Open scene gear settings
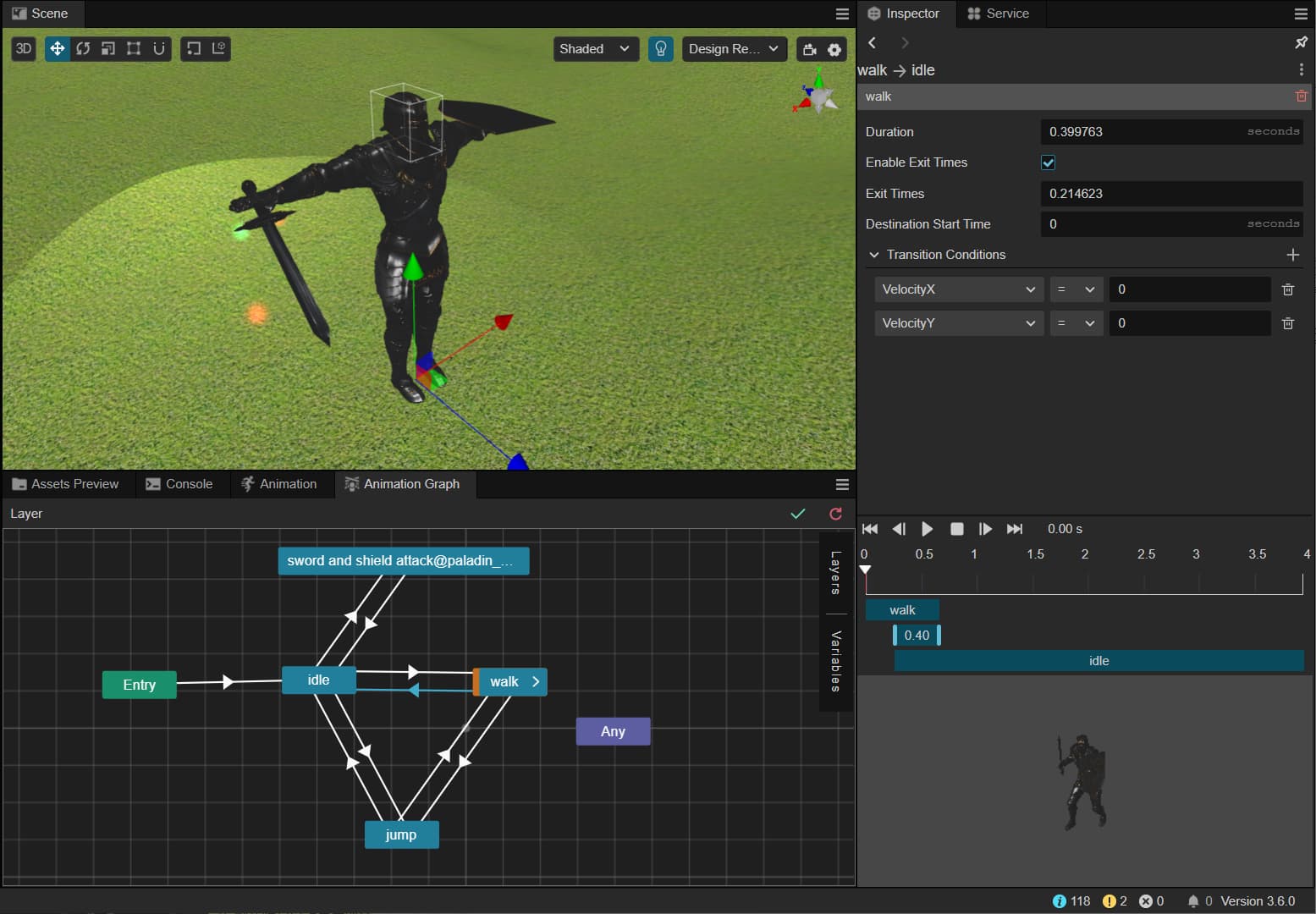This screenshot has width=1316, height=914. [834, 49]
